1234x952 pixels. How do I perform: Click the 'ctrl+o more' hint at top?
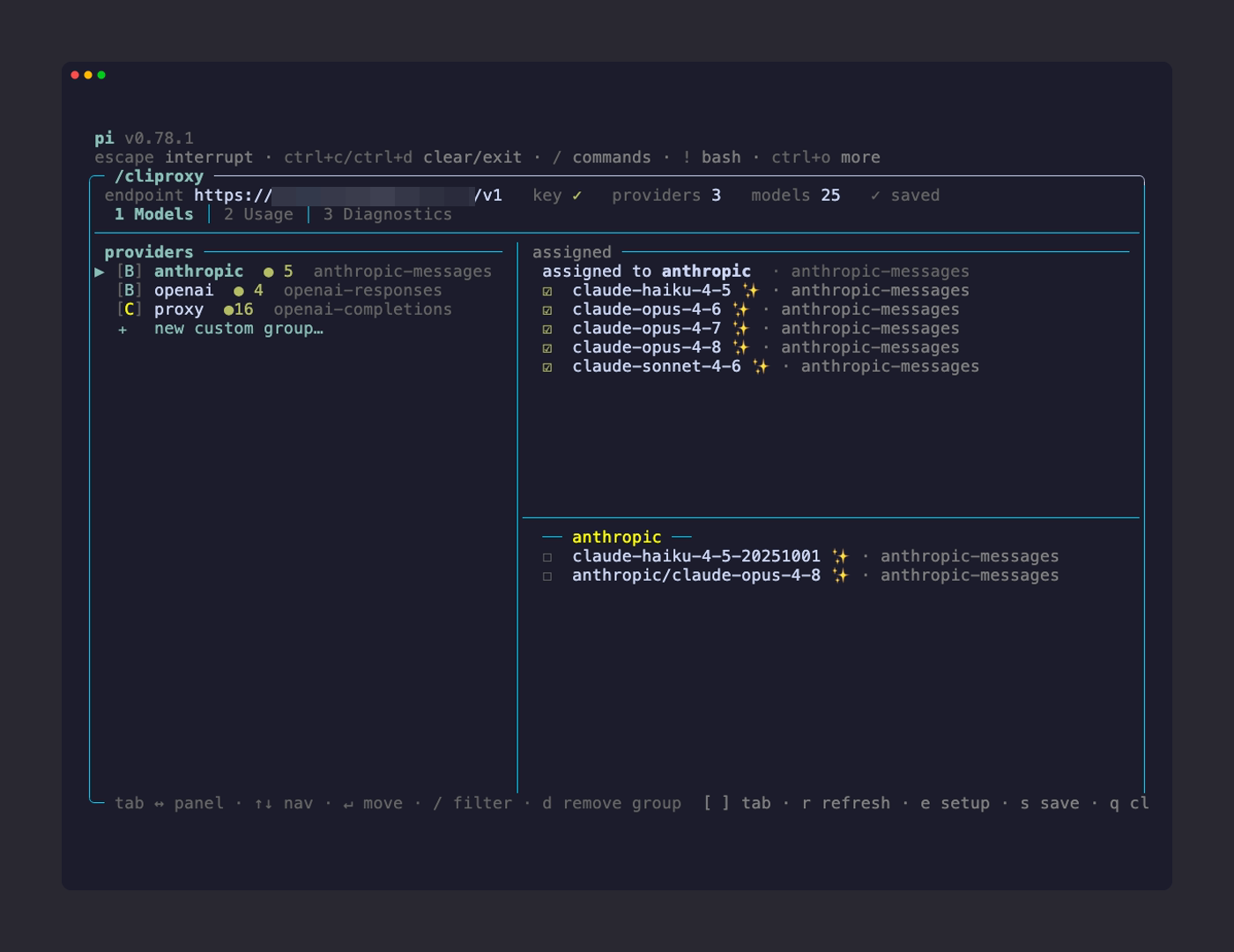pos(826,158)
